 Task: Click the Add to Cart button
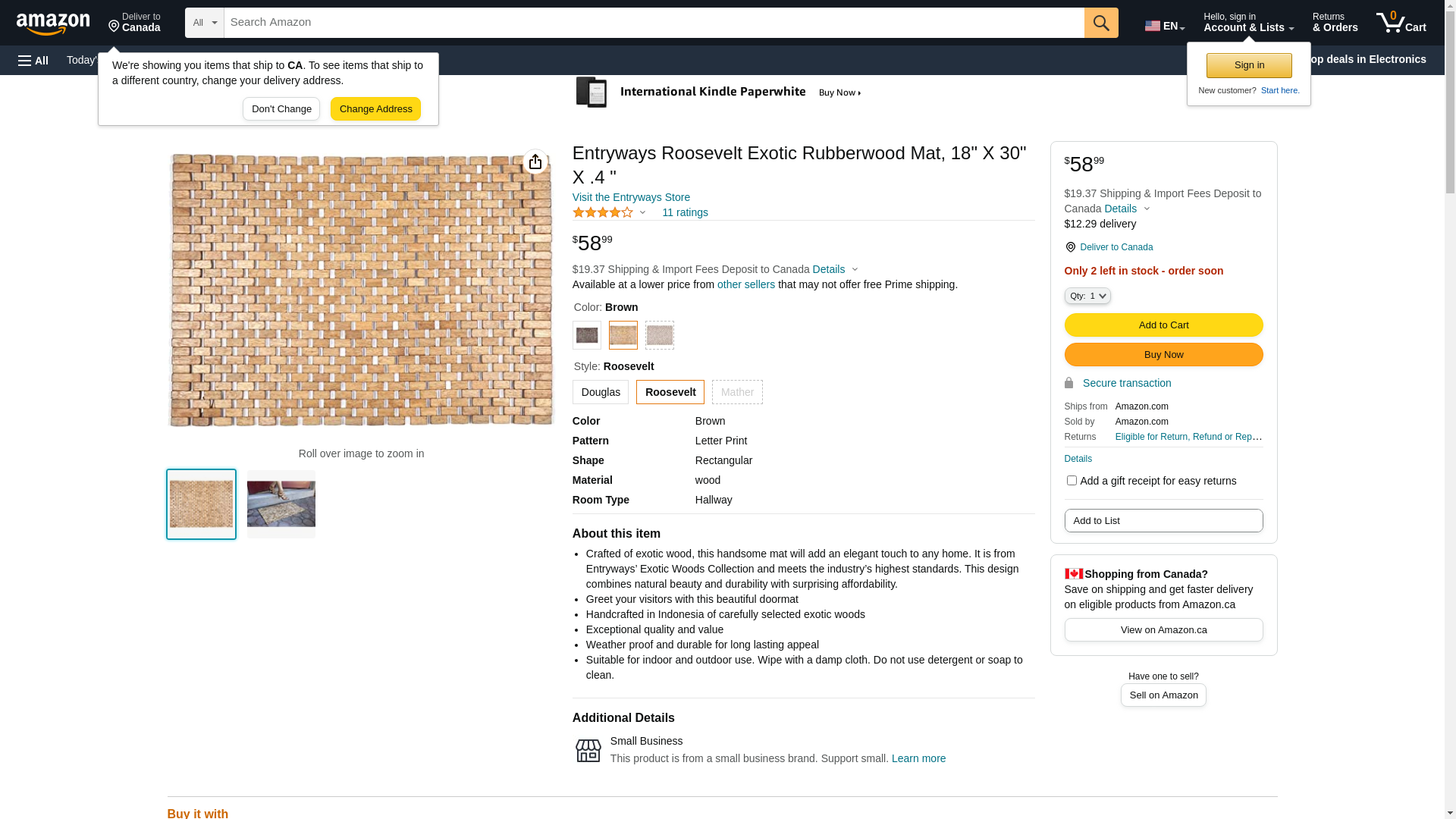click(x=1163, y=325)
